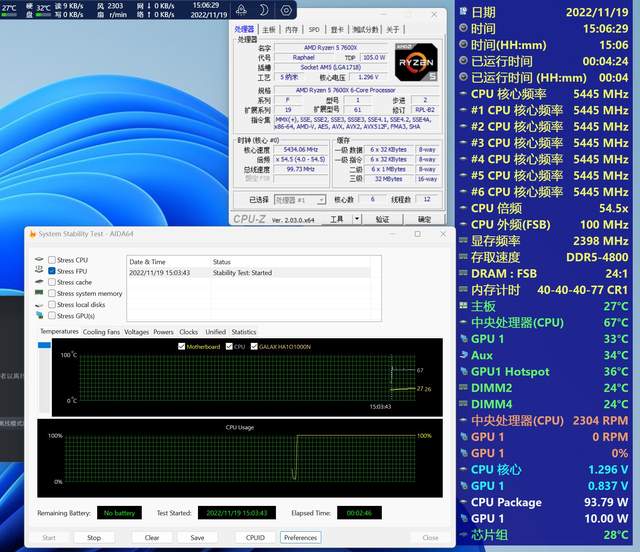Select the Stability Test: Started log row
Viewport: 640px width, 552px height.
(x=249, y=273)
